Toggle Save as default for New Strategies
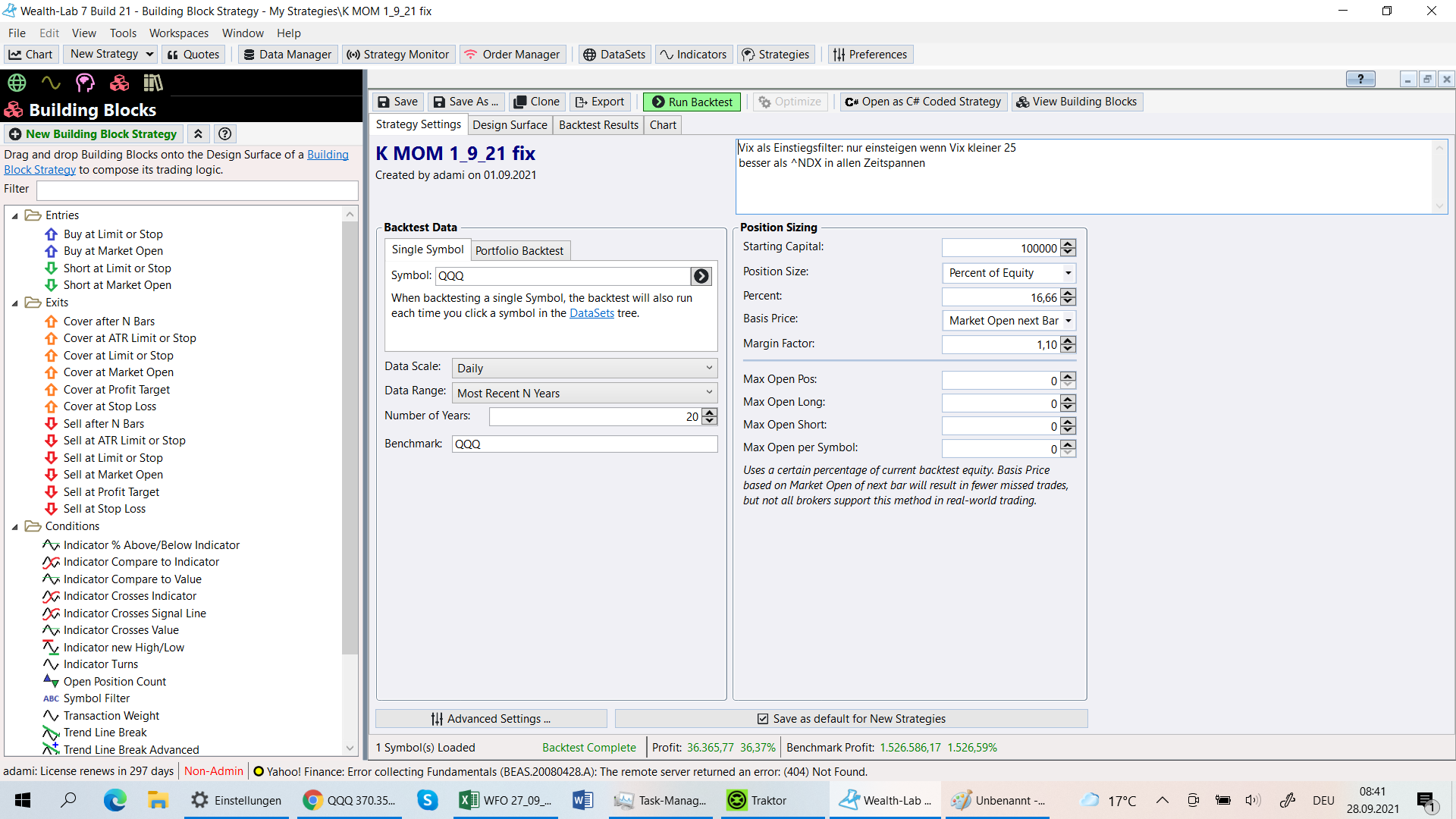Screen dimensions: 1456x819 coord(763,719)
